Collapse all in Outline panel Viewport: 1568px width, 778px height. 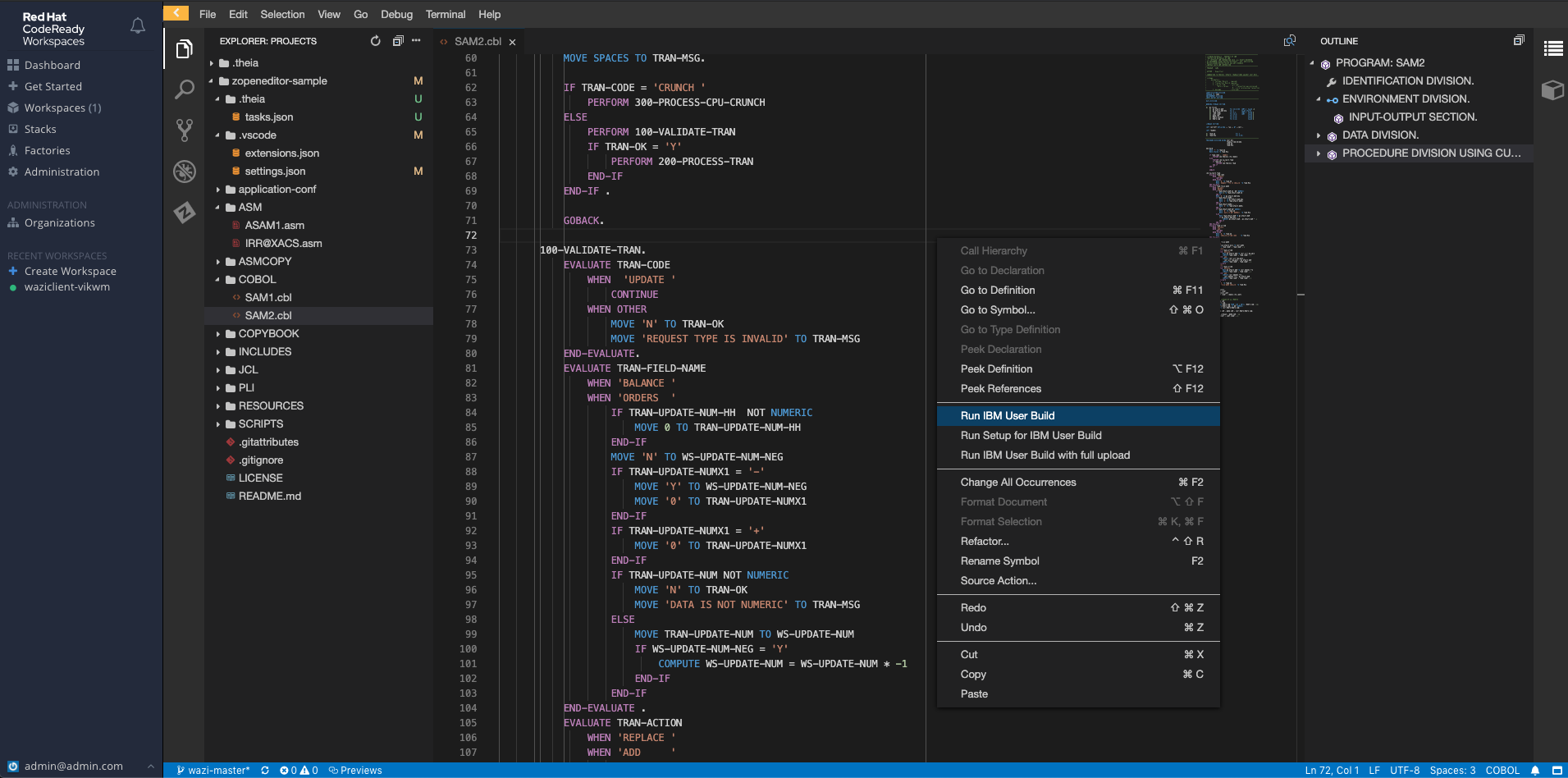[x=1519, y=40]
